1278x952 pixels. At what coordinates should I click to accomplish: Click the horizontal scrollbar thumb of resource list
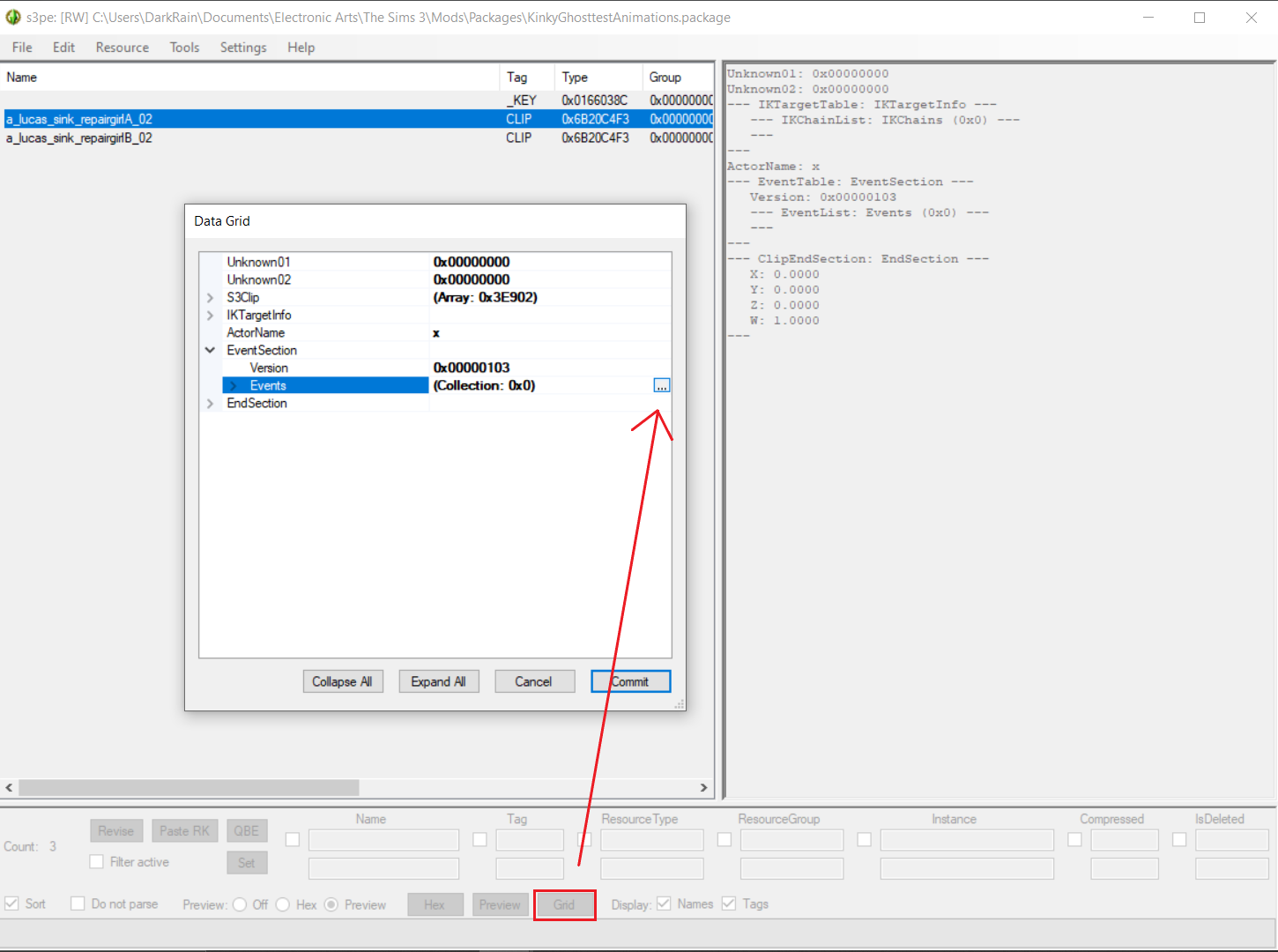(x=189, y=787)
